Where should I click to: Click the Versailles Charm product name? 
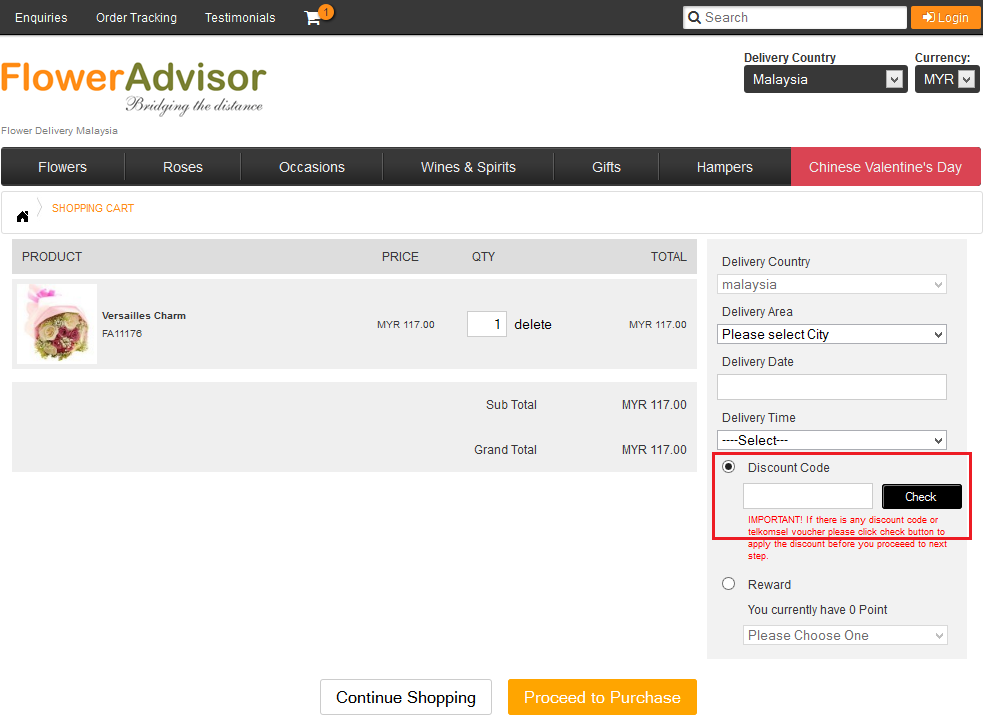coord(144,315)
